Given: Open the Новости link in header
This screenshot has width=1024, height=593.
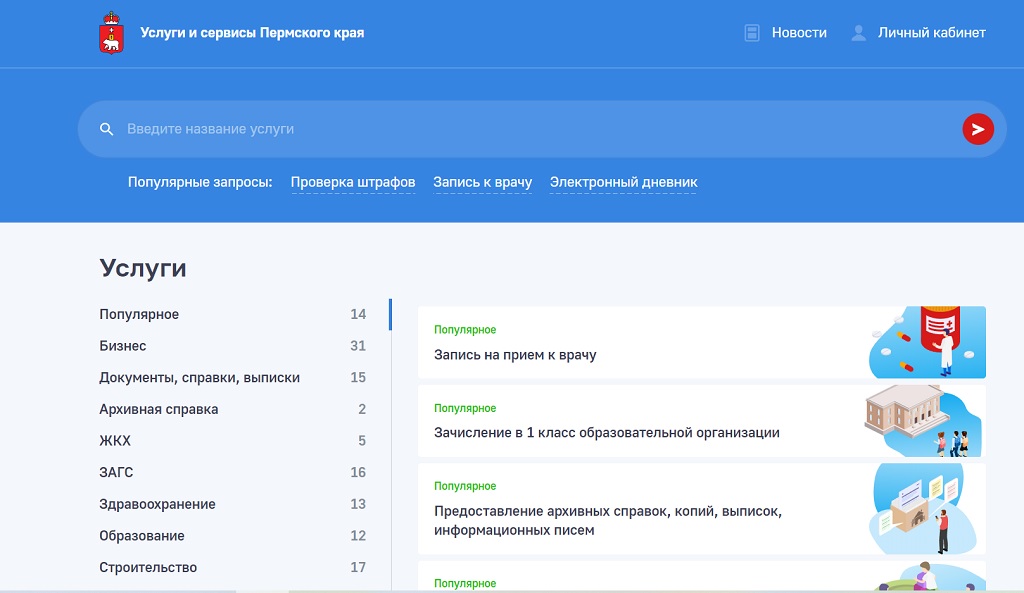Looking at the screenshot, I should 798,33.
